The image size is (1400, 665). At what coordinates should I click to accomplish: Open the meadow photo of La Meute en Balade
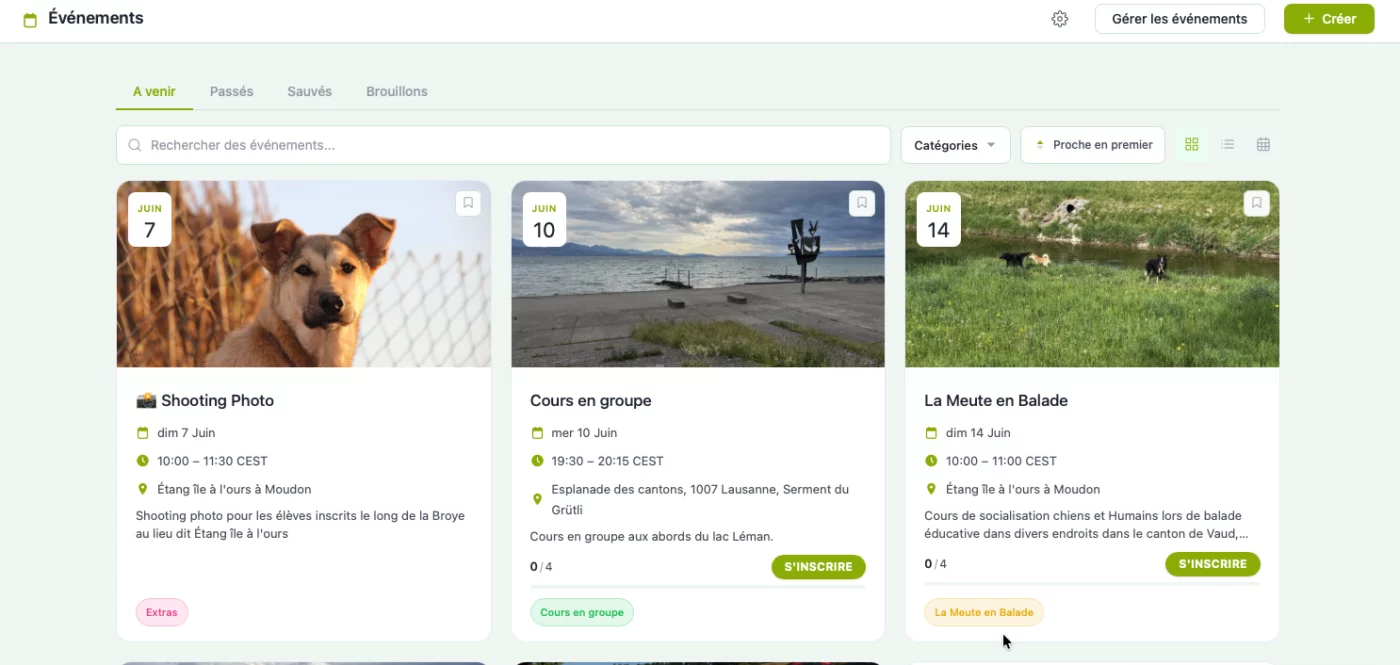(1092, 274)
